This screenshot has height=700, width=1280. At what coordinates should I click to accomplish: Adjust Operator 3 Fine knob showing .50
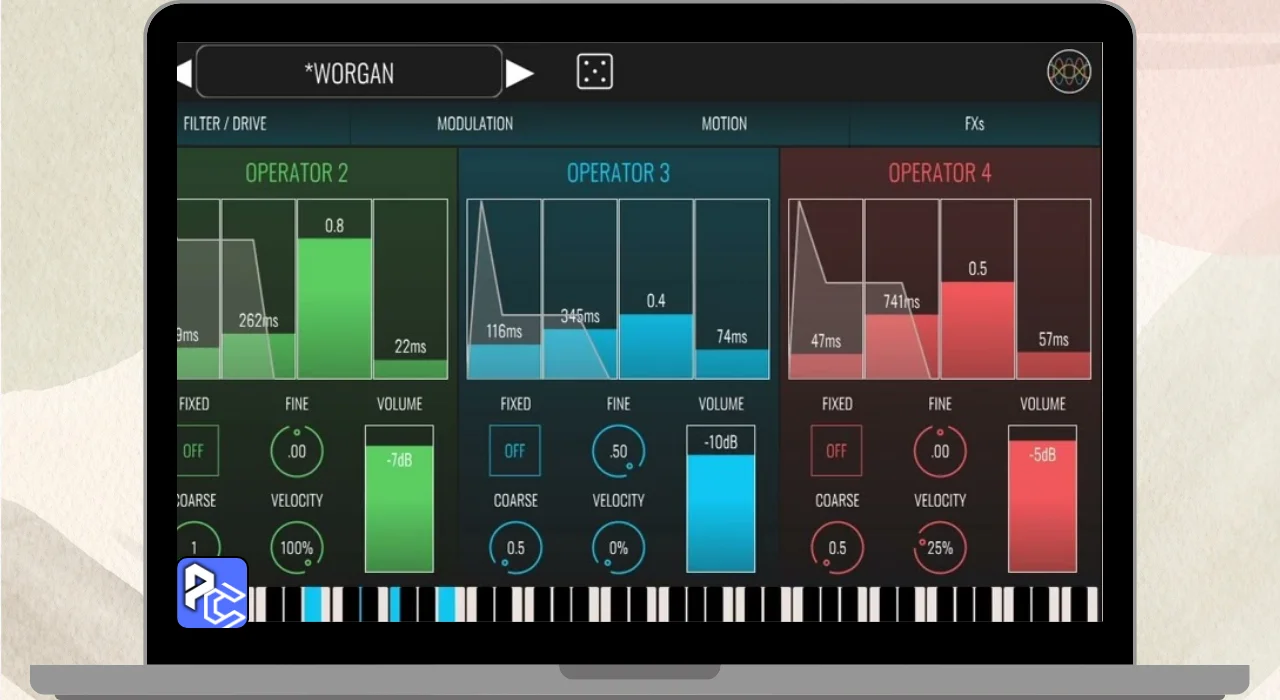(618, 451)
